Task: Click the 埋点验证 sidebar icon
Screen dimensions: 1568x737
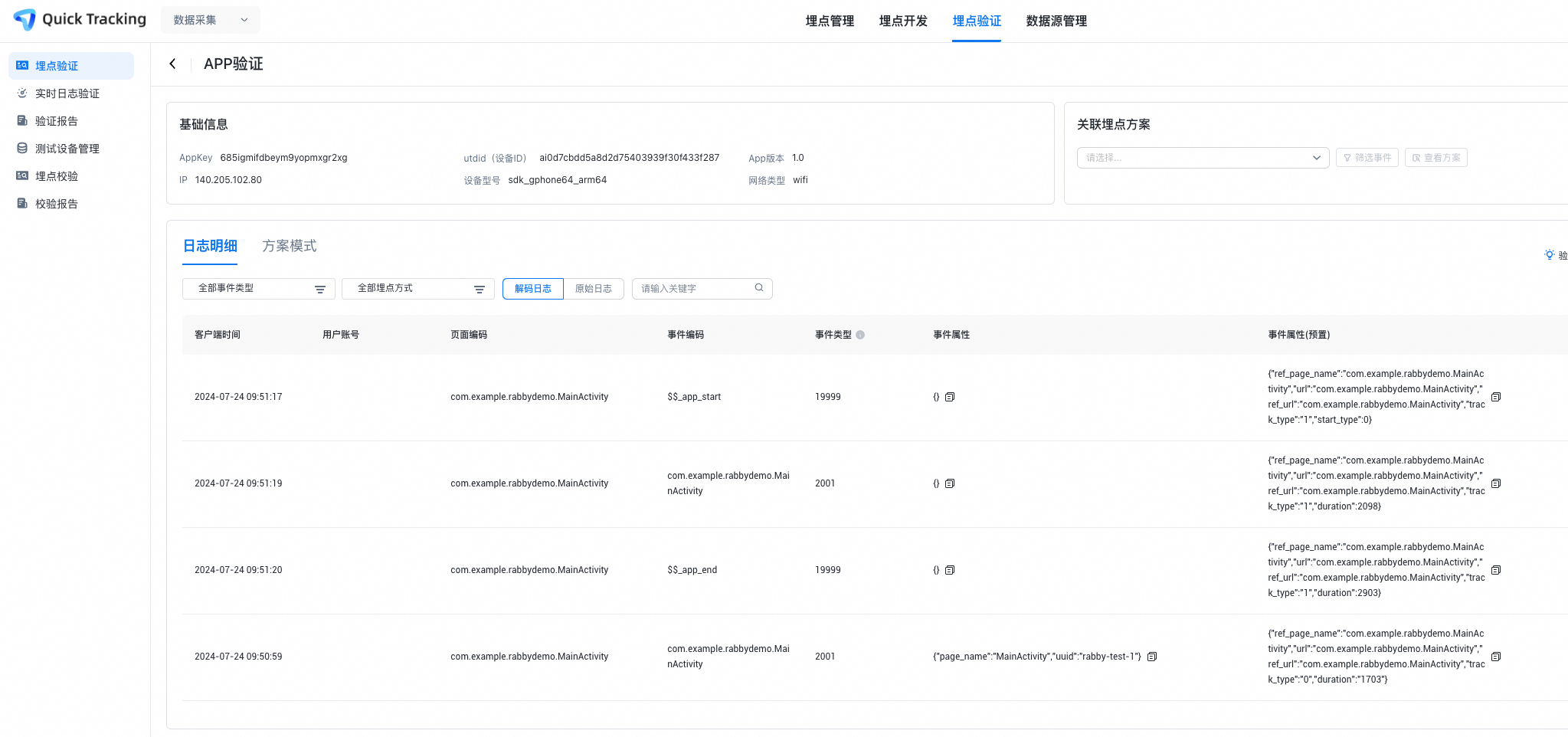Action: (x=22, y=66)
